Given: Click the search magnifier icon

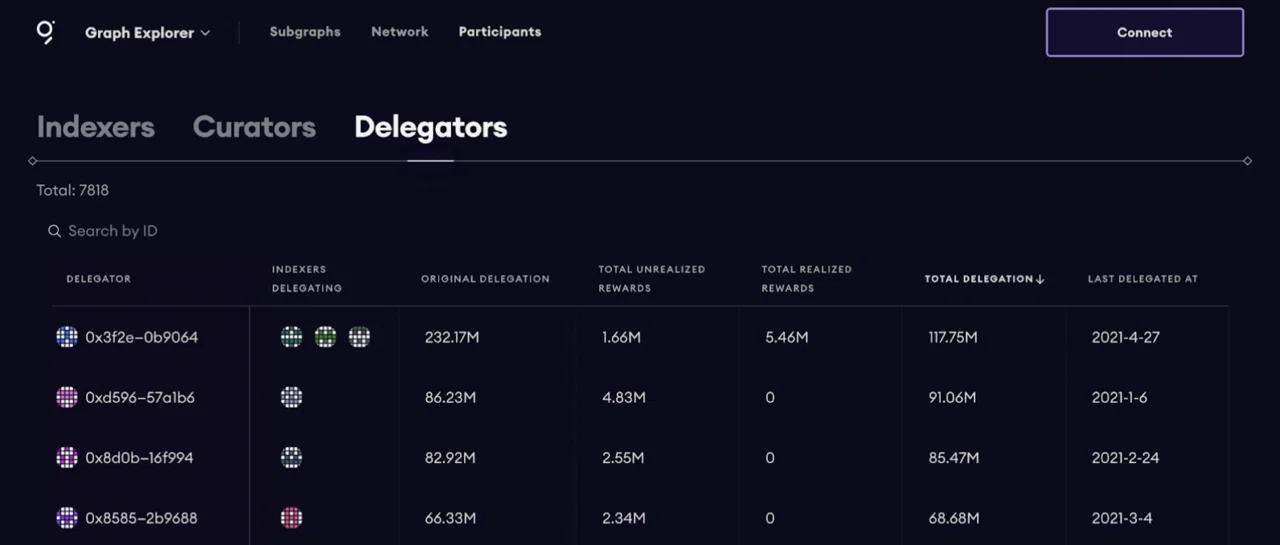Looking at the screenshot, I should pyautogui.click(x=54, y=231).
